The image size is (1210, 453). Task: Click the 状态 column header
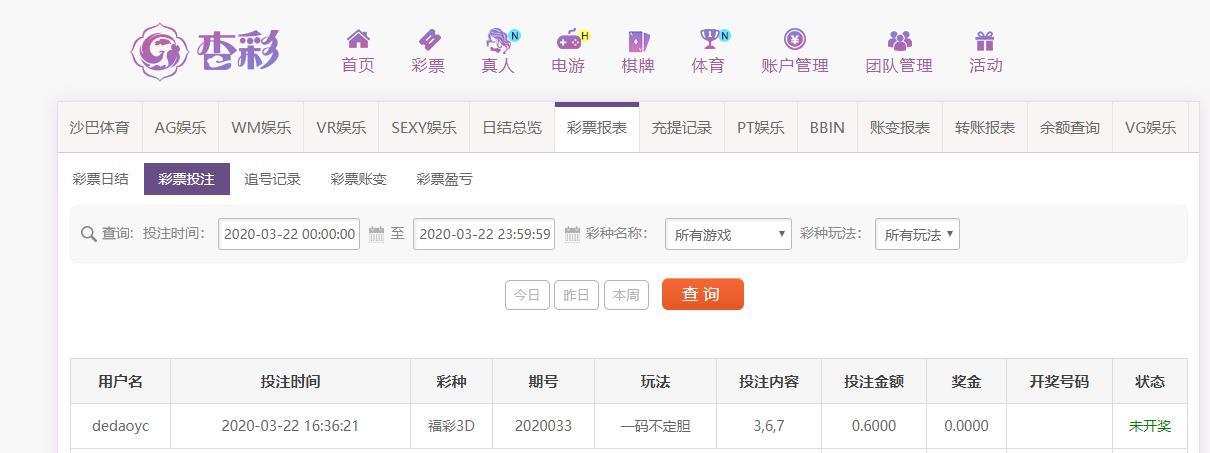[1150, 382]
